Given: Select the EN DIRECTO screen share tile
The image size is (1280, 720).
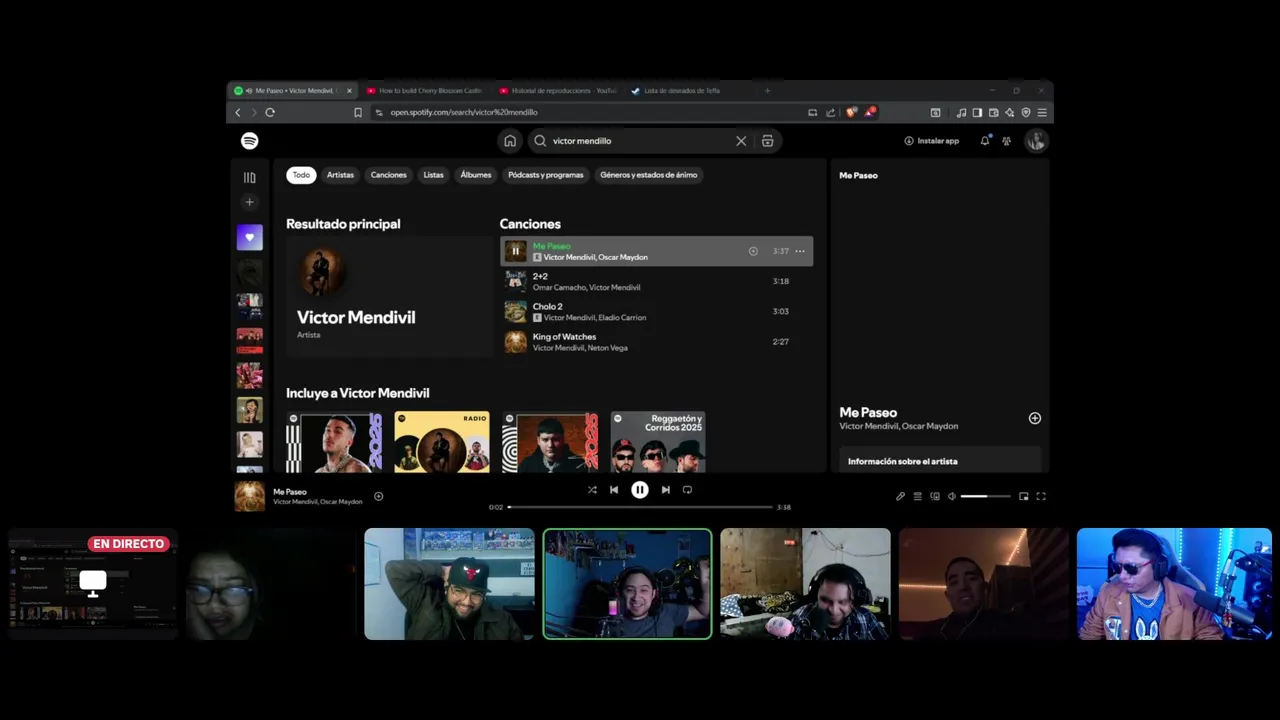Looking at the screenshot, I should (93, 584).
